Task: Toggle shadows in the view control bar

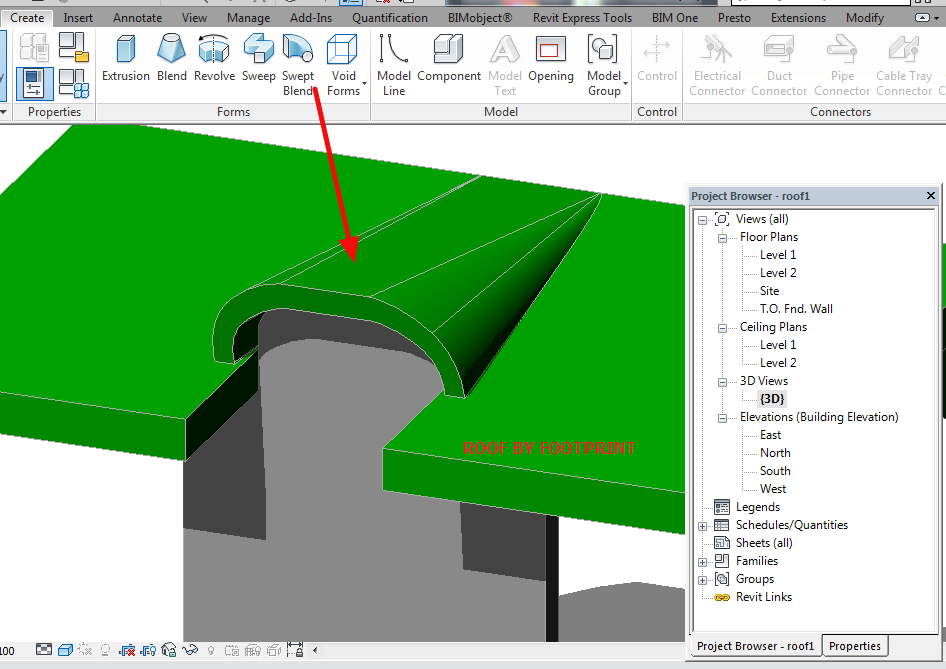Action: (x=105, y=649)
